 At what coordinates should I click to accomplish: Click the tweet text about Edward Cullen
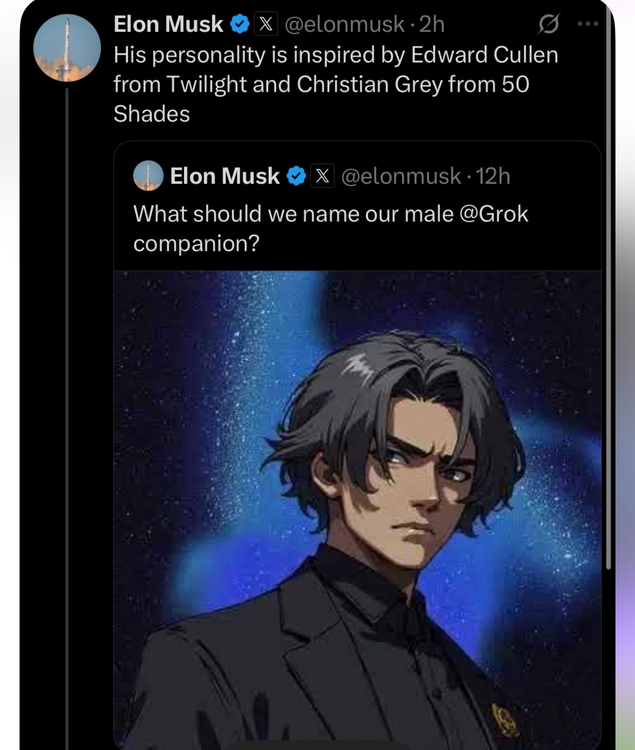click(335, 84)
